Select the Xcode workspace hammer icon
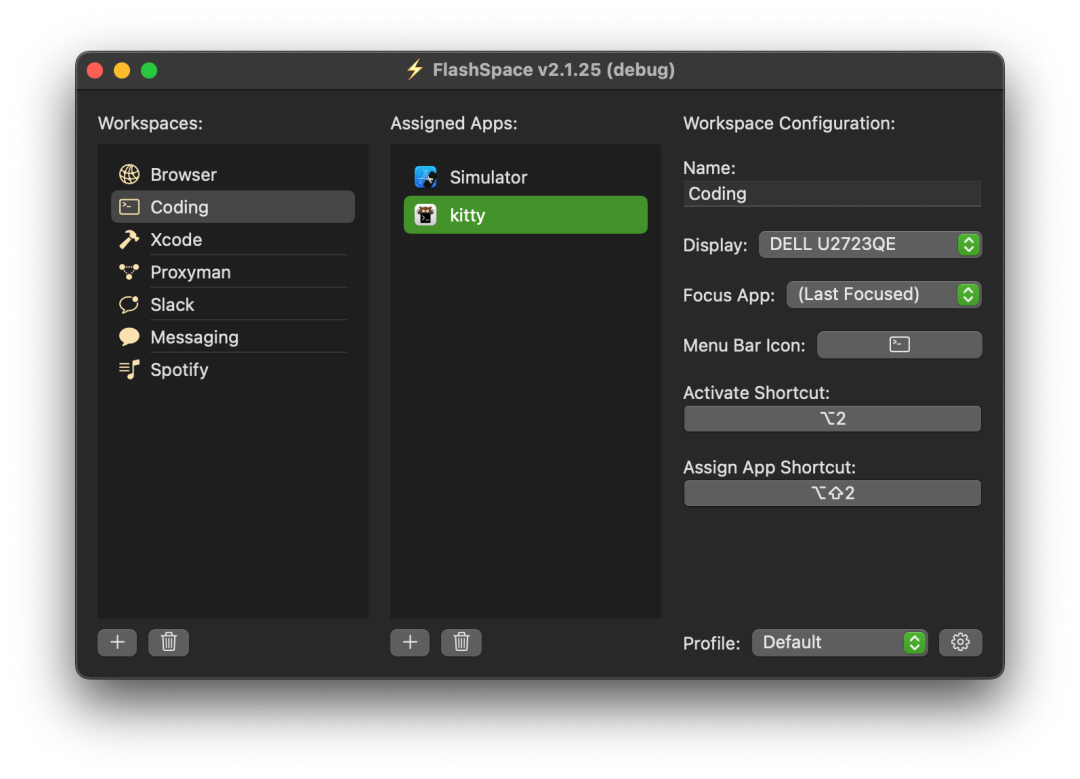 129,239
